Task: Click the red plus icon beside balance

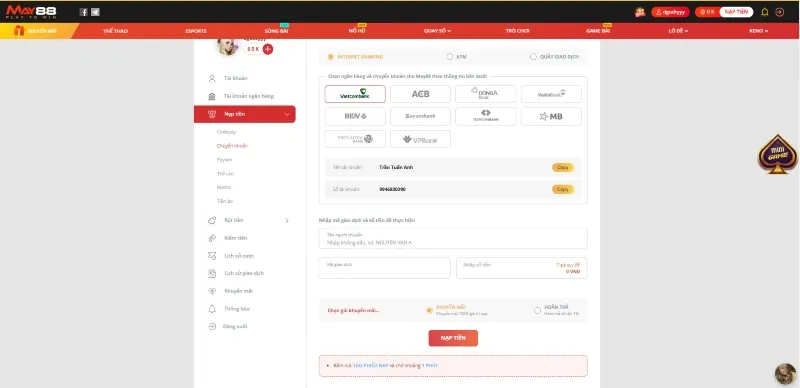Action: 268,49
